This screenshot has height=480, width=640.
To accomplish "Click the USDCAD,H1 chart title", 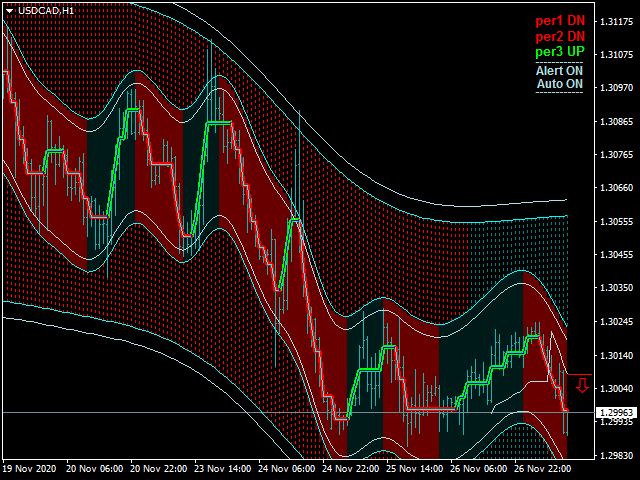I will [46, 11].
